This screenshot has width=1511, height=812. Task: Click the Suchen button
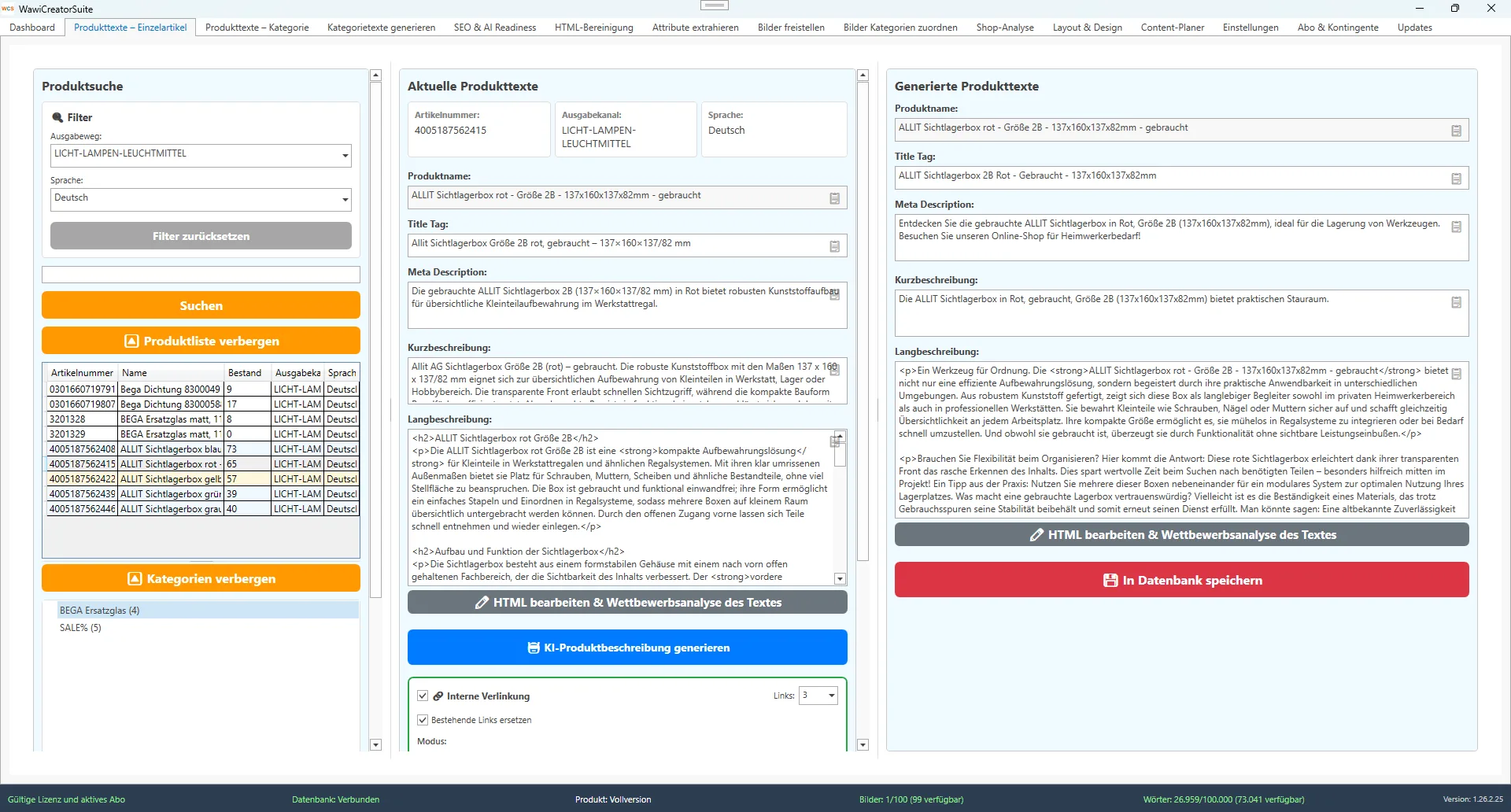click(201, 305)
